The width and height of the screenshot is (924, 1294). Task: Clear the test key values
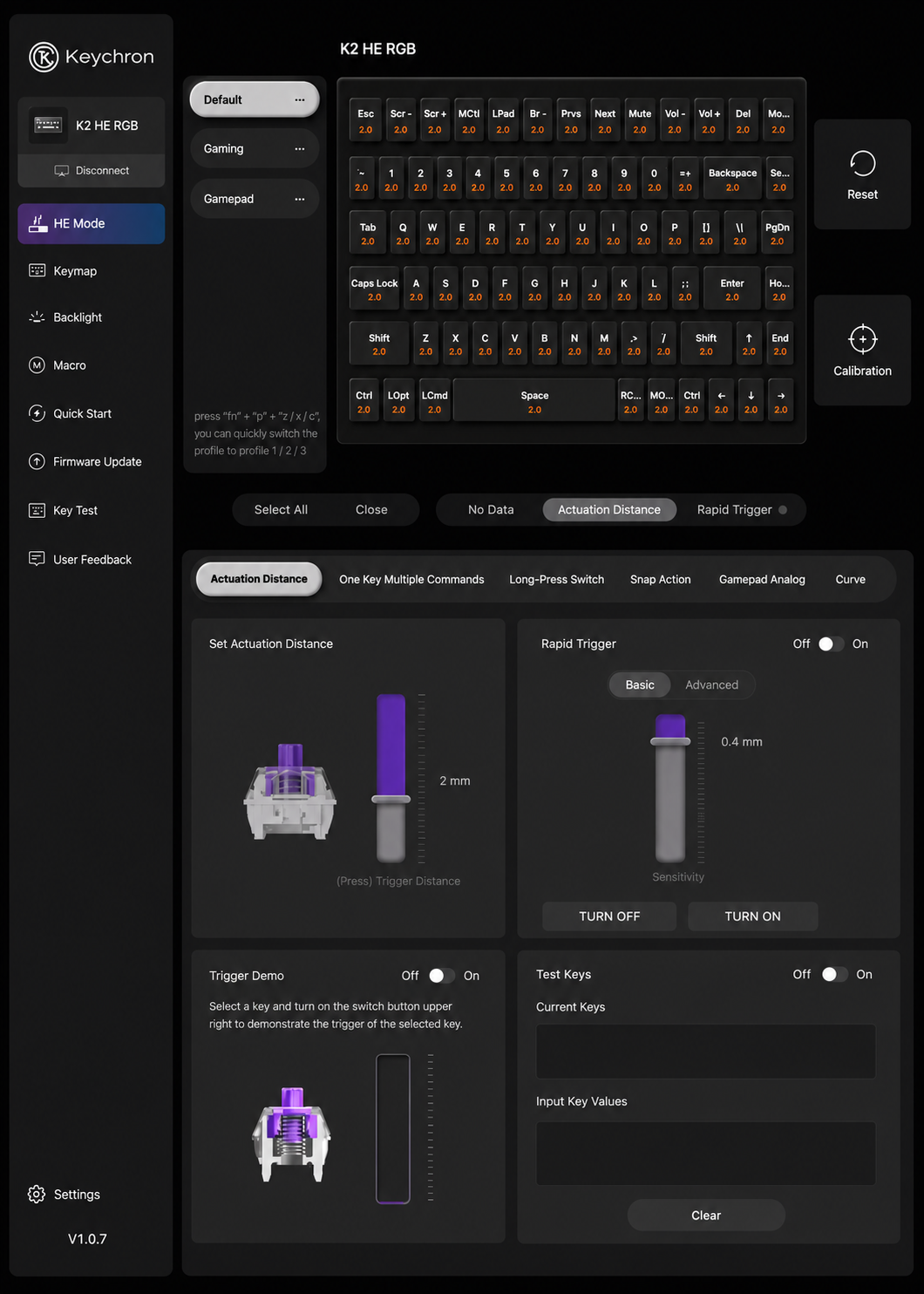coord(706,1215)
